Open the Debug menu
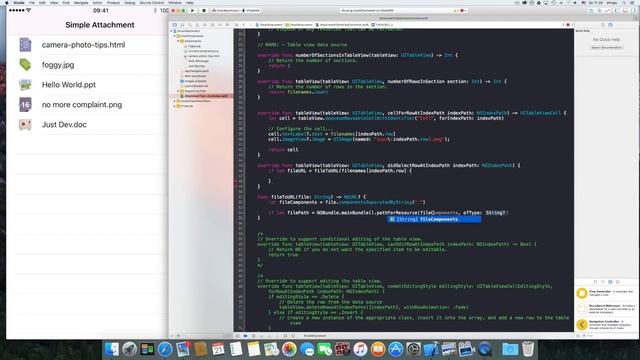 (129, 2)
